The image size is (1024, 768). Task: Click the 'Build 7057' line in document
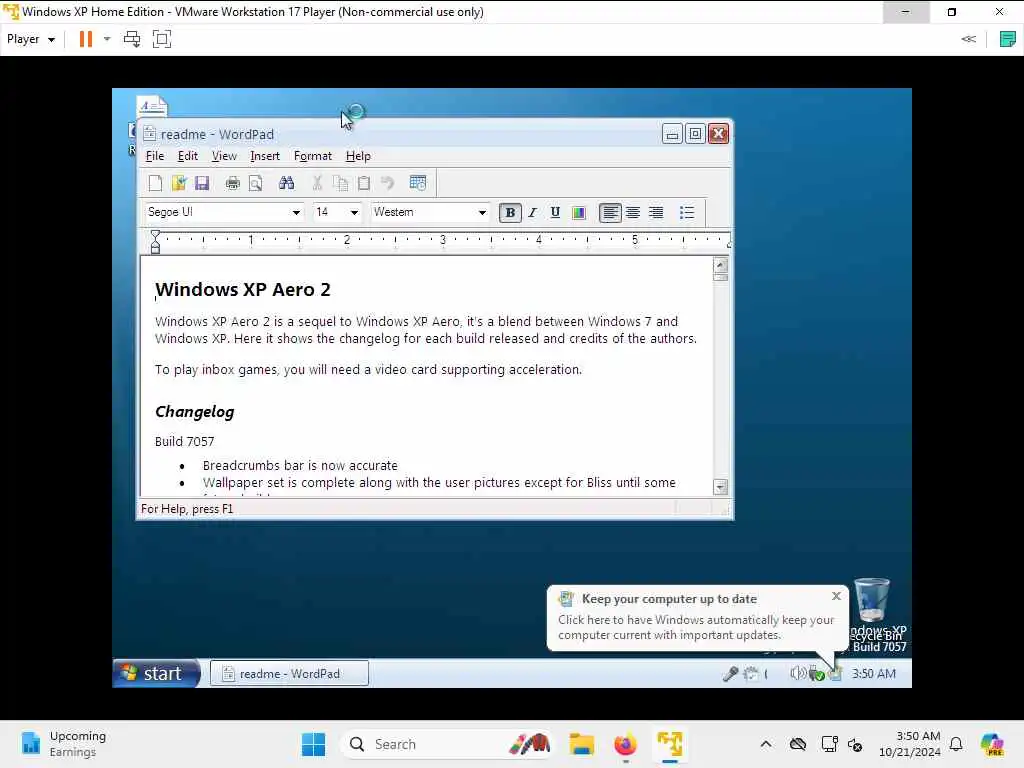[x=185, y=441]
